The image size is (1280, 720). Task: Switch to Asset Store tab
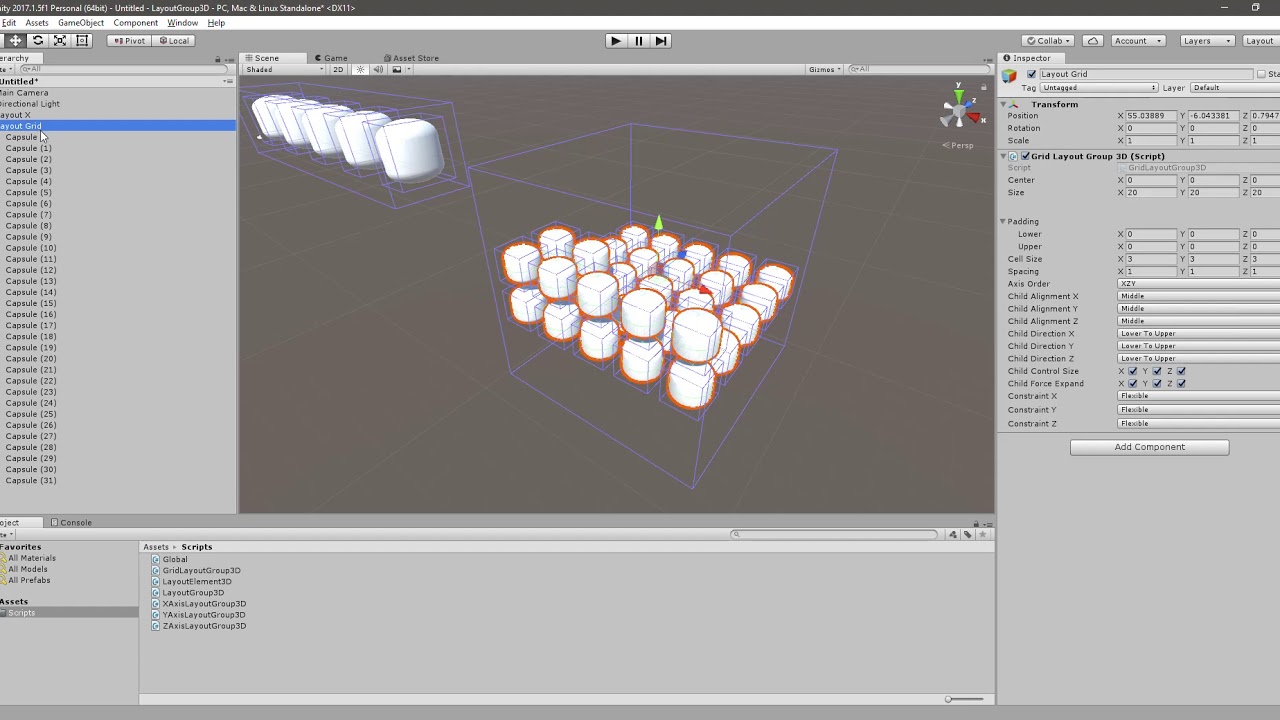pyautogui.click(x=411, y=58)
